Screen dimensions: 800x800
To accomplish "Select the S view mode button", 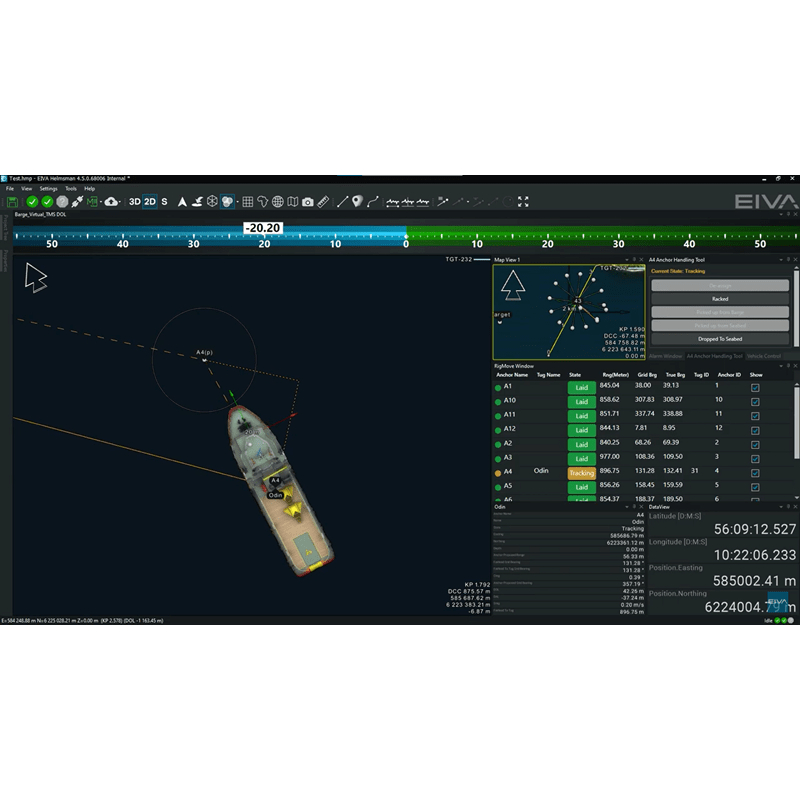I will pyautogui.click(x=164, y=202).
